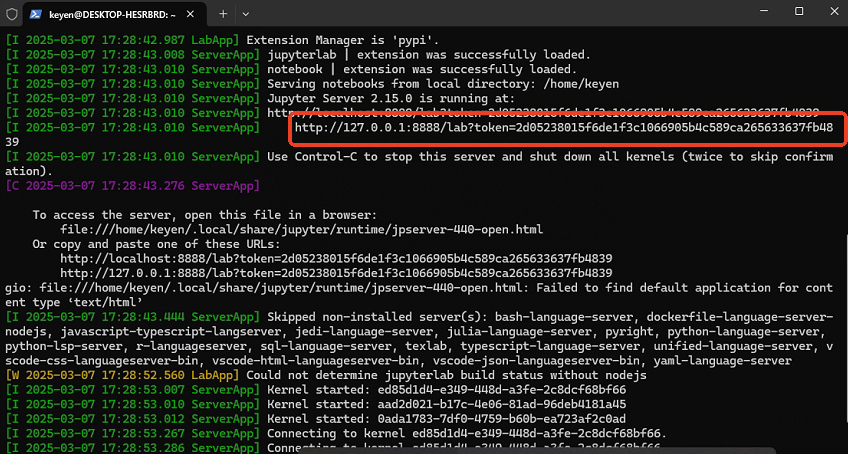
Task: Click 'Kernel started: ed85d1d4-e349-448d-a3fe-2c8dcf68bf66'
Action: pos(447,390)
